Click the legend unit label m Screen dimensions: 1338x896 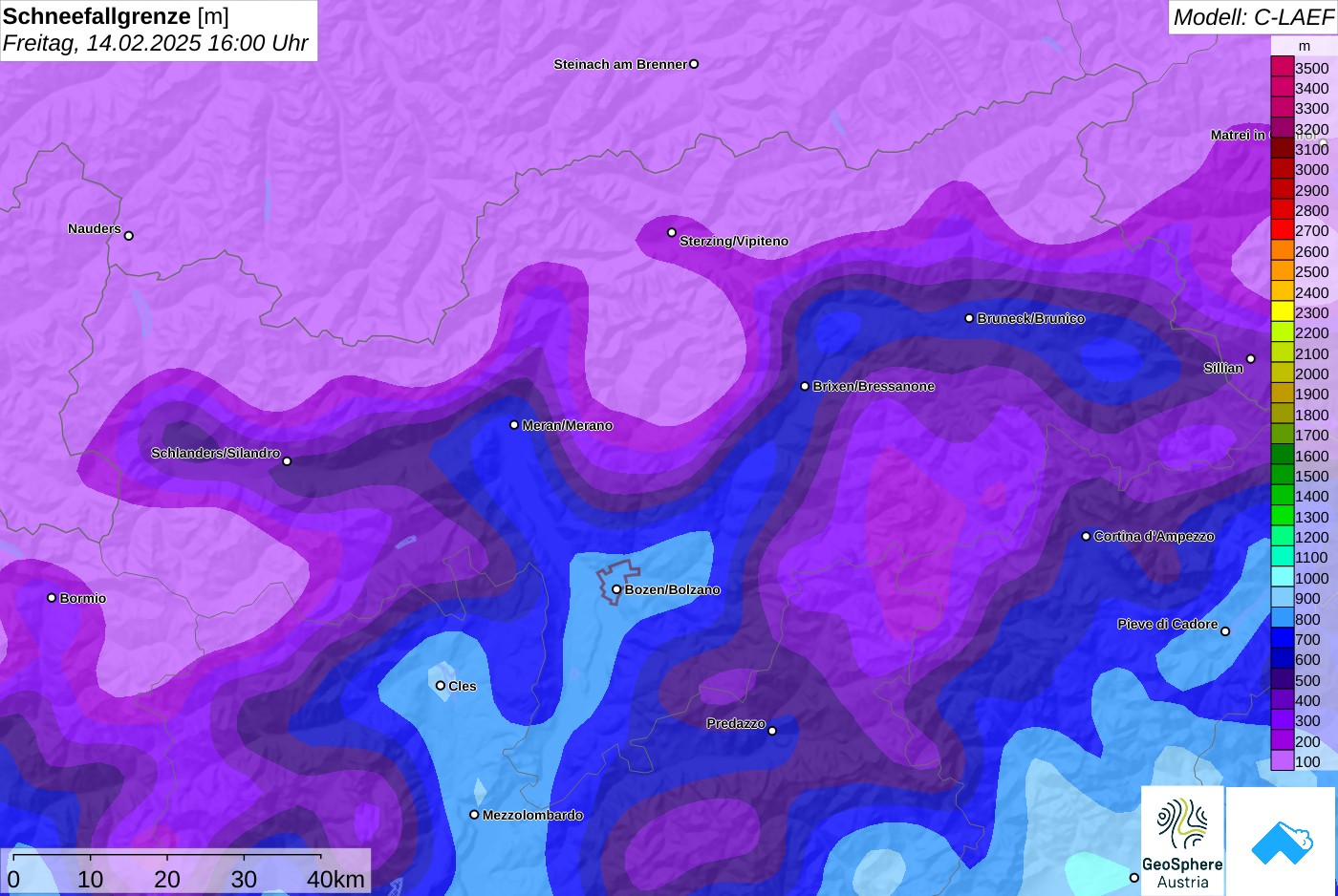(x=1305, y=46)
